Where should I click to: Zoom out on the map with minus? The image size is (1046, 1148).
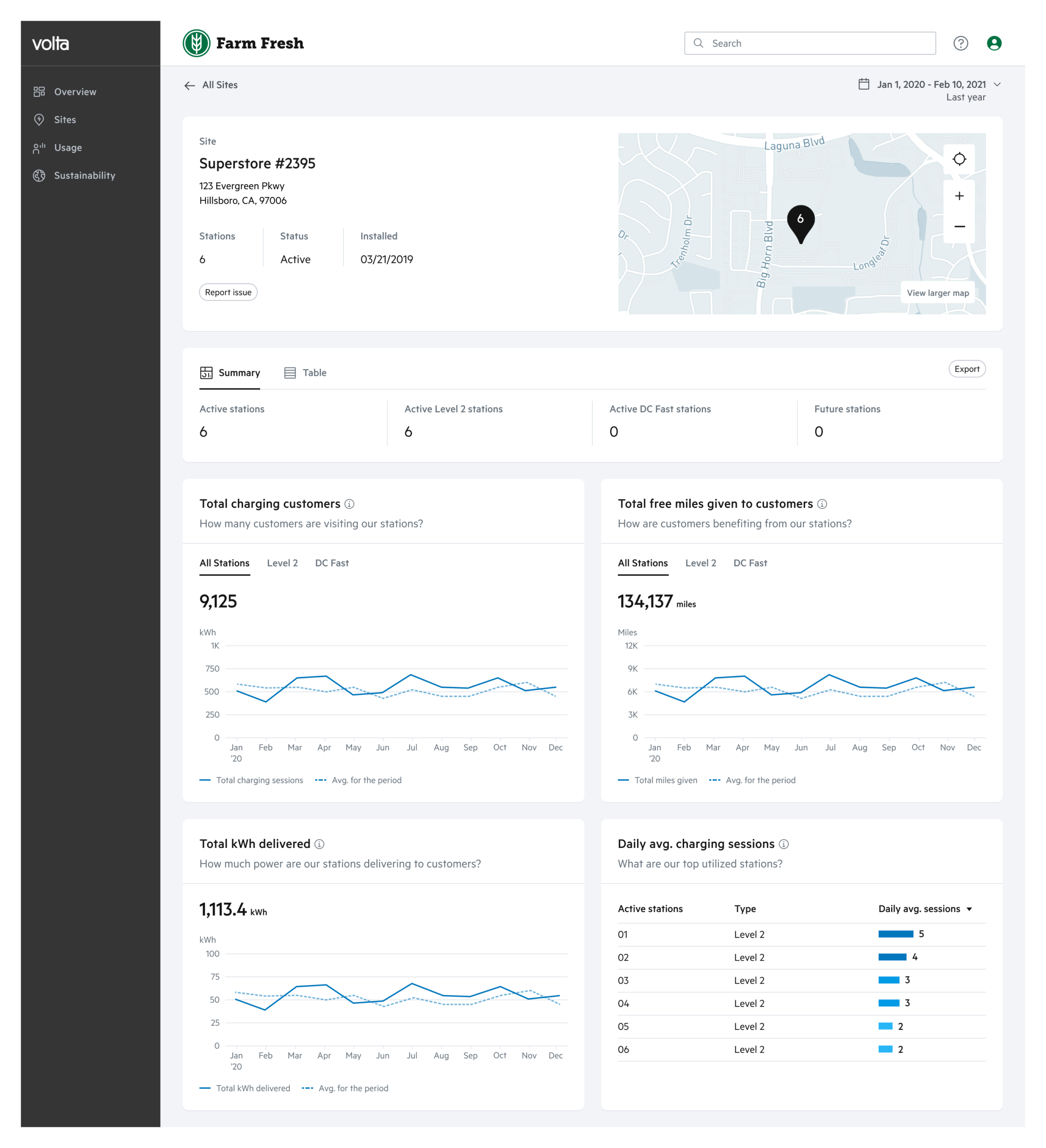959,226
